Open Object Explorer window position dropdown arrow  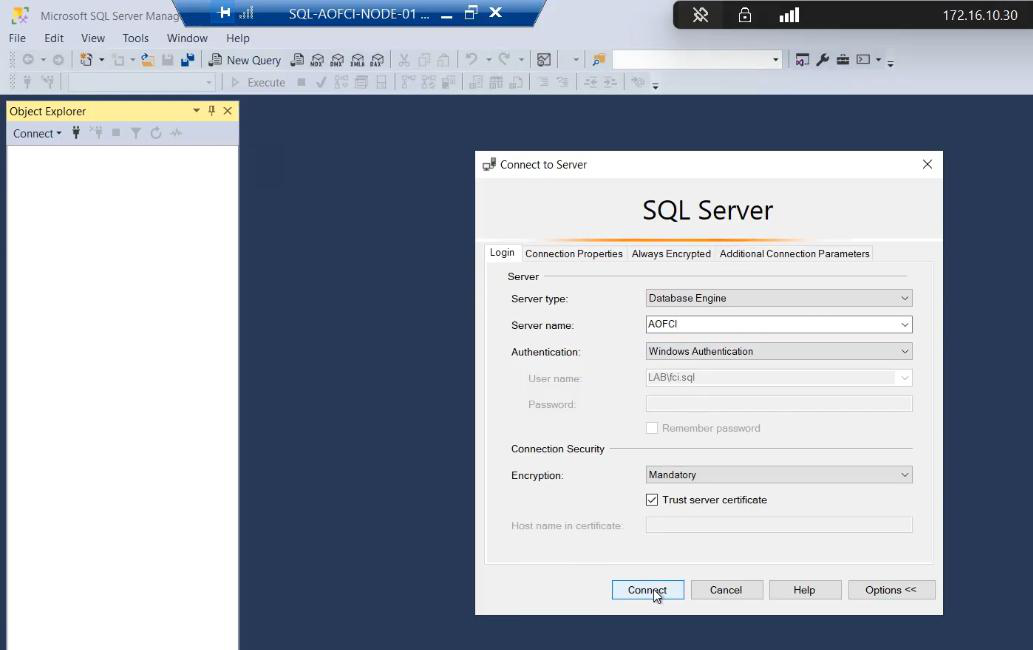tap(196, 111)
